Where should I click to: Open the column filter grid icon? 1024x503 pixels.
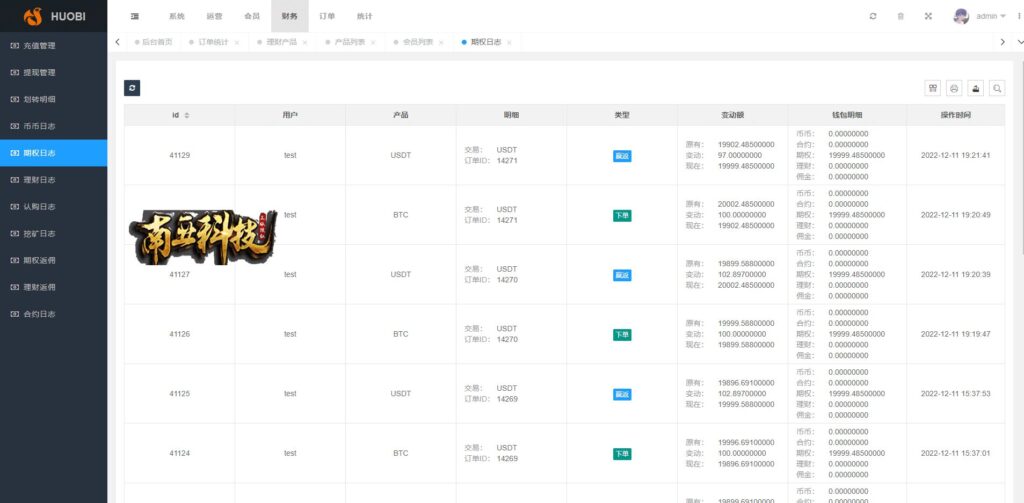933,88
